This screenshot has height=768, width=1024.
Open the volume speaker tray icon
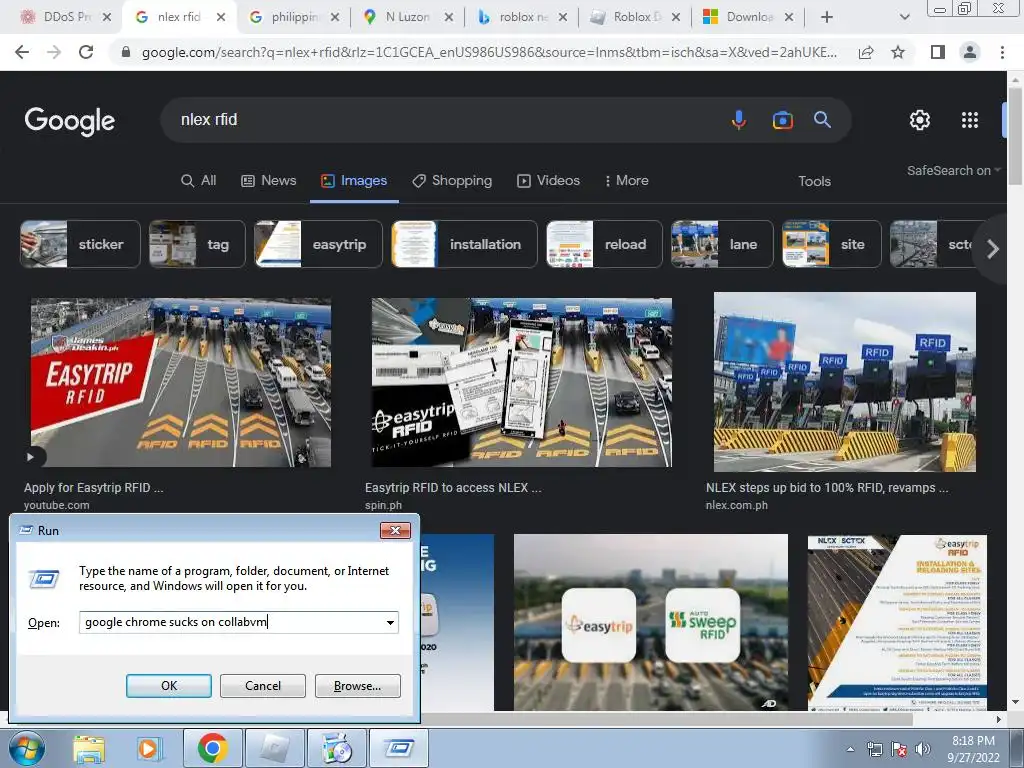pos(923,750)
